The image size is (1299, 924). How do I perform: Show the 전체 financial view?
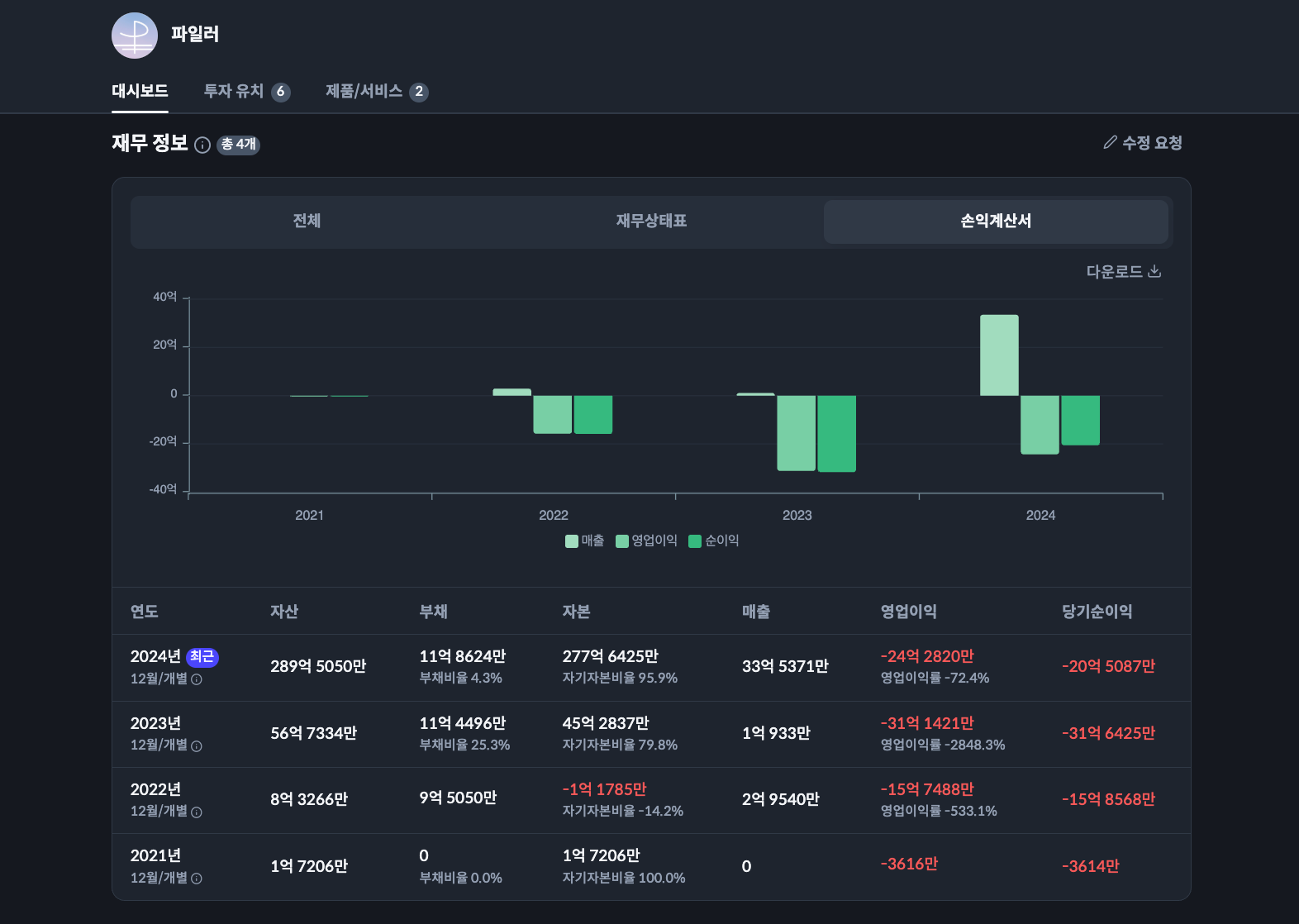tap(307, 221)
